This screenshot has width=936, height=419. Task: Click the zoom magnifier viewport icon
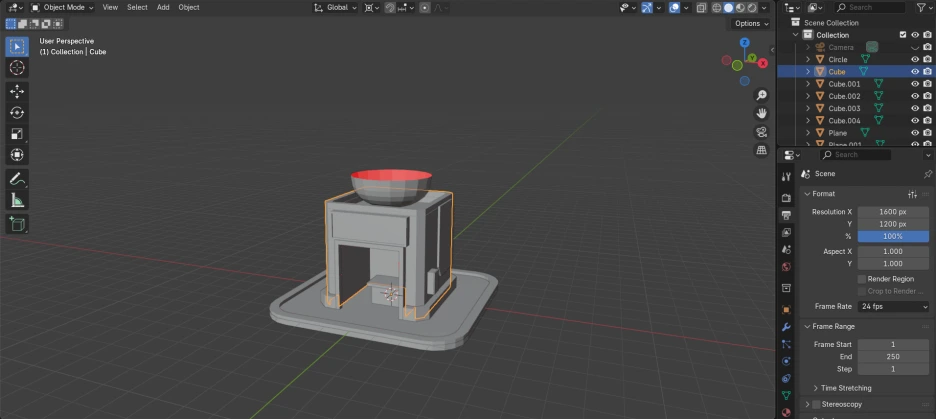(761, 95)
